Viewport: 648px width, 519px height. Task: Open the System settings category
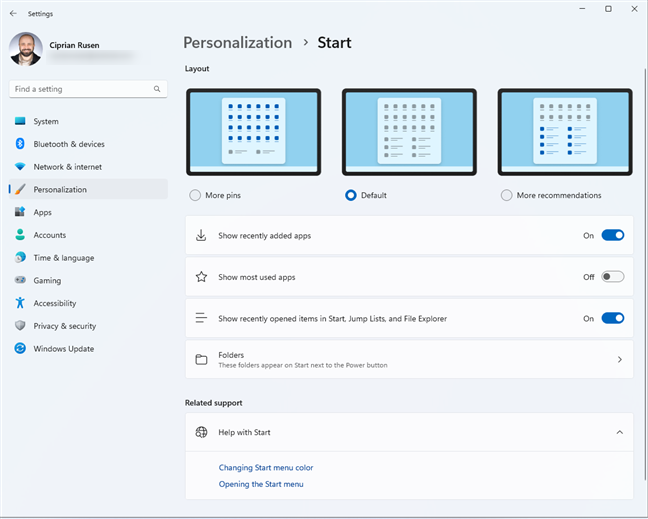(88, 121)
